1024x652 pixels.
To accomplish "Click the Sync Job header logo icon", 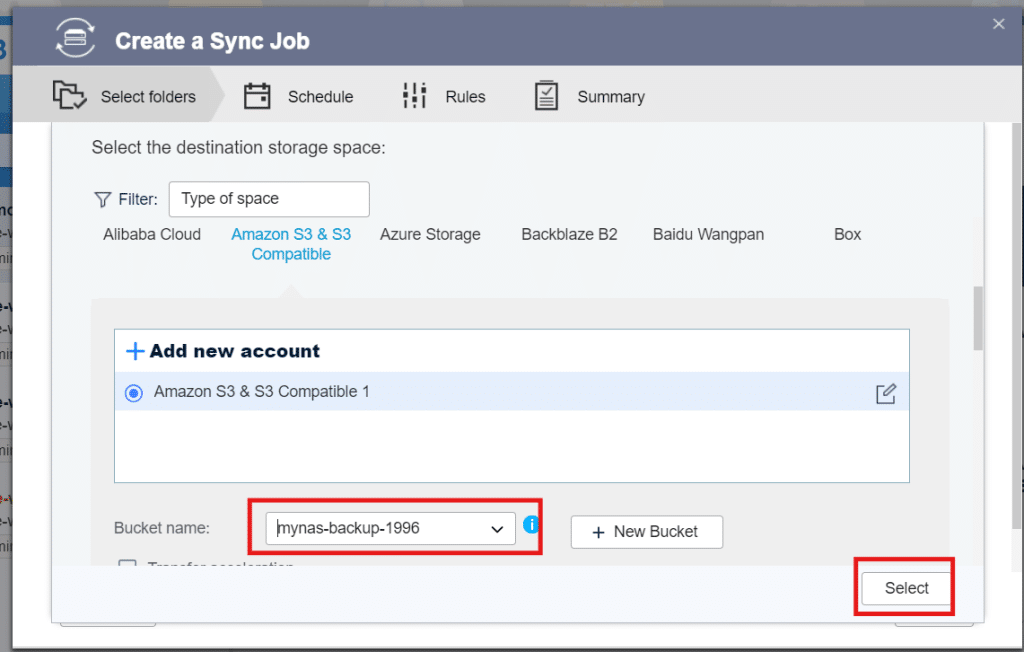I will [75, 40].
